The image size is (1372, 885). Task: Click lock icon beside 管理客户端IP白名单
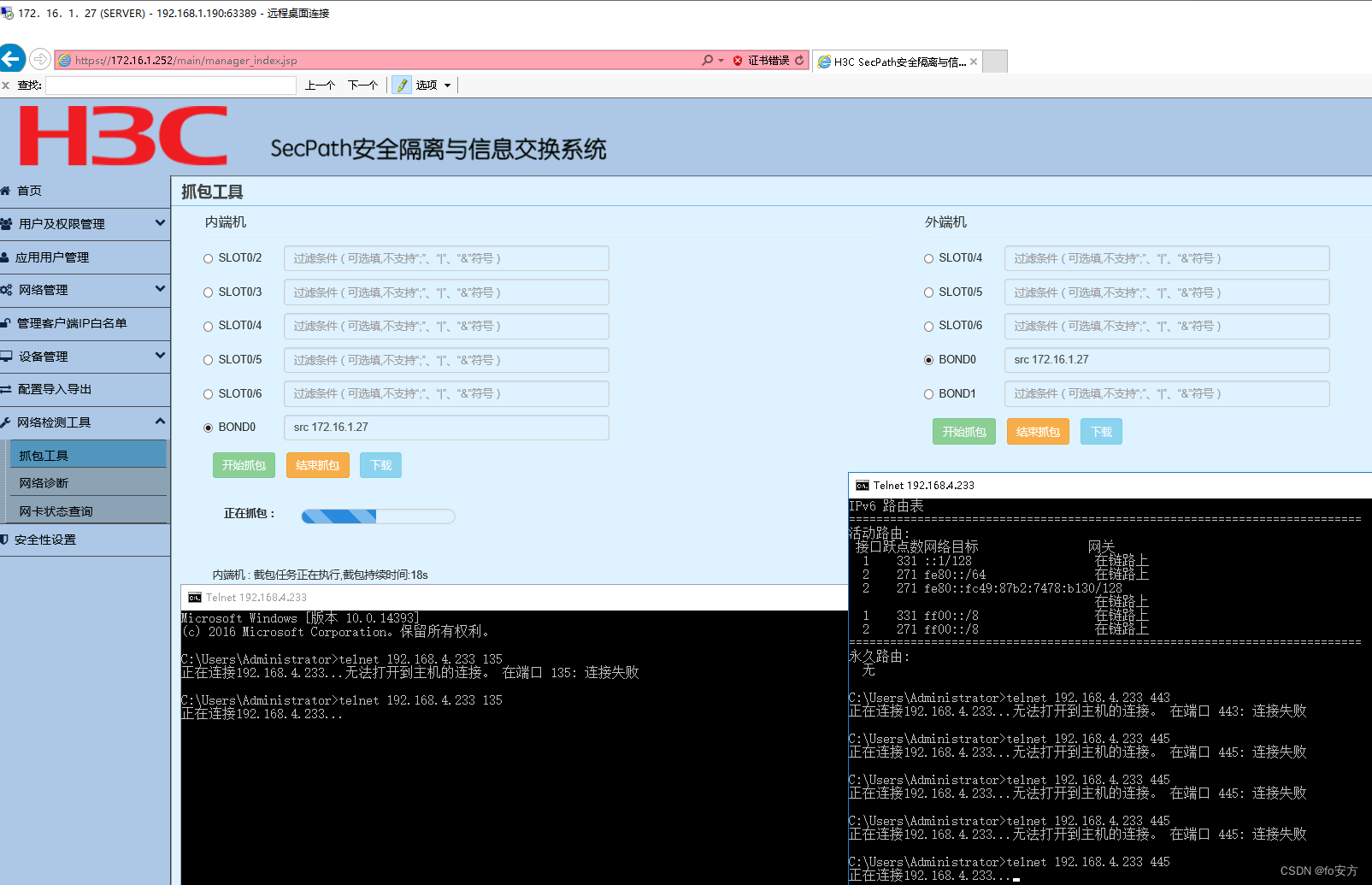(x=5, y=323)
